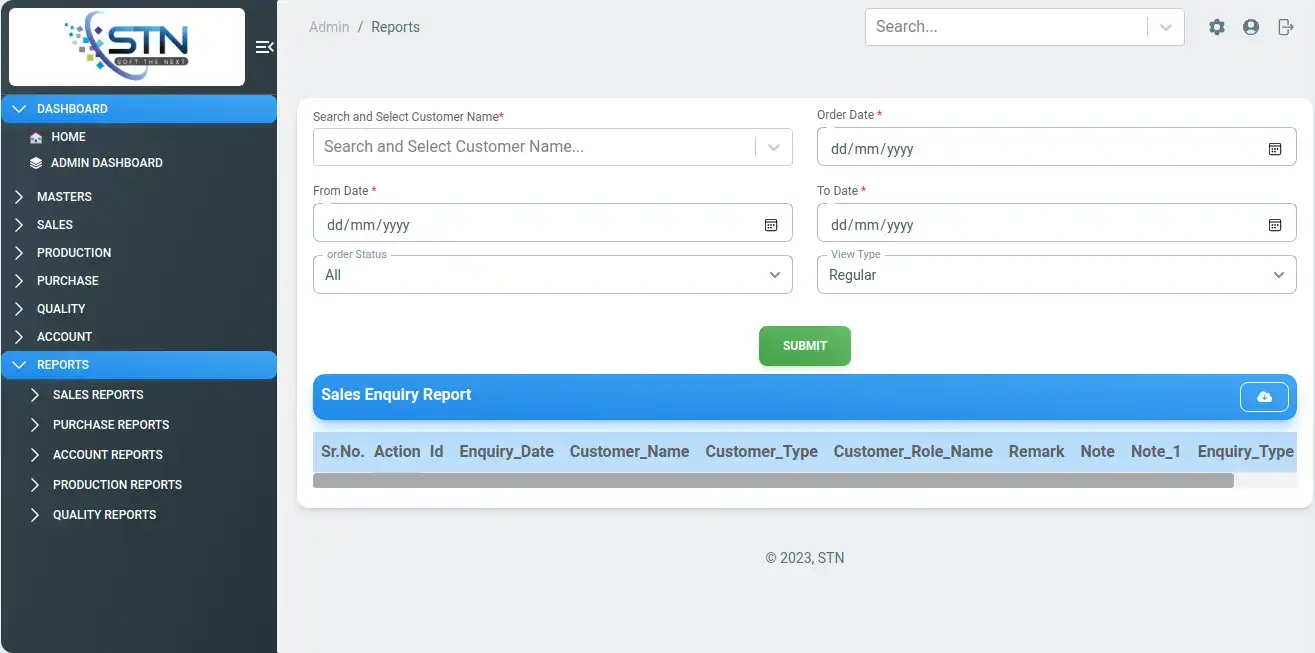Collapse the sidebar with the menu toggle icon
This screenshot has height=653, width=1315.
(x=264, y=47)
